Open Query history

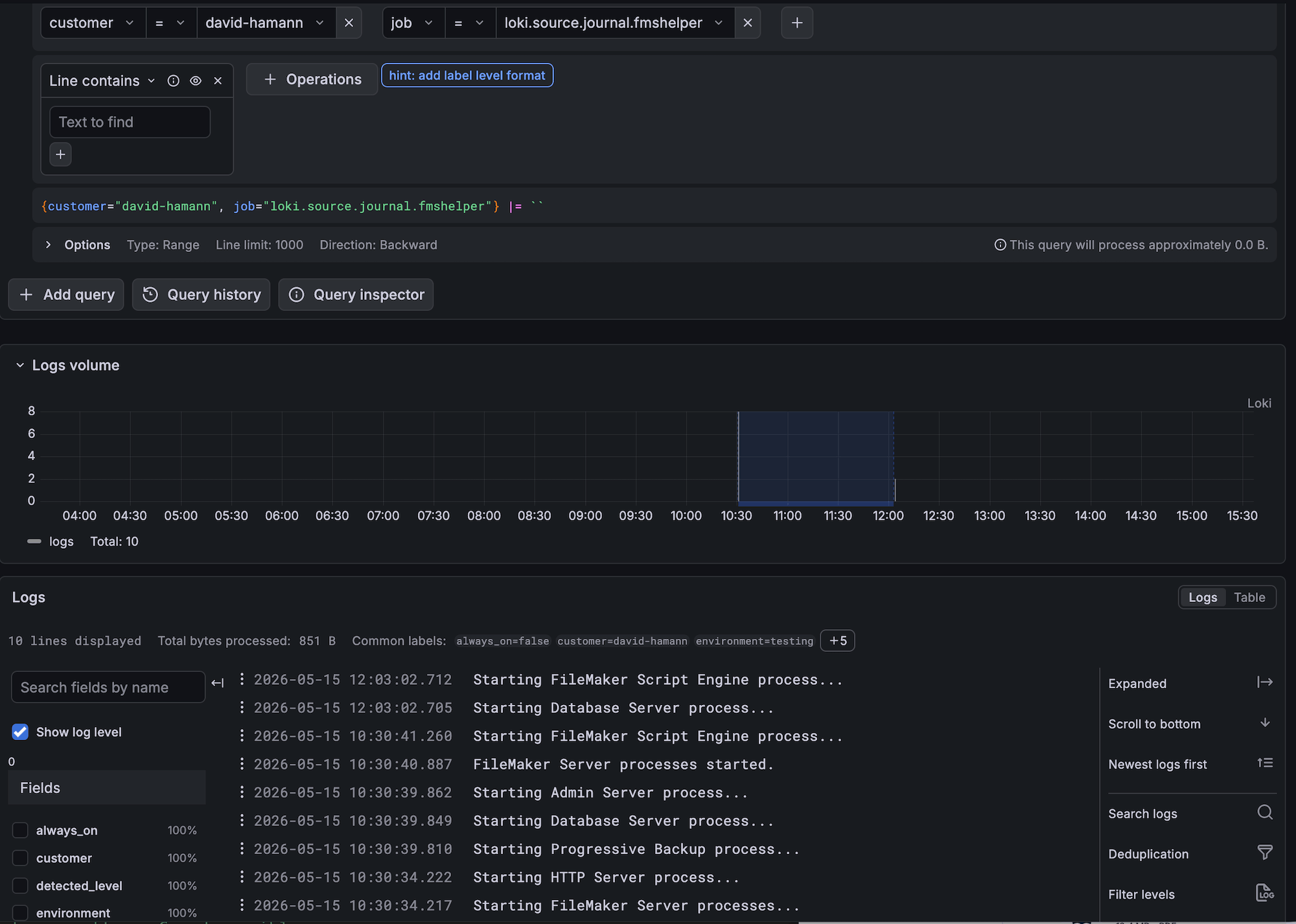coord(201,294)
